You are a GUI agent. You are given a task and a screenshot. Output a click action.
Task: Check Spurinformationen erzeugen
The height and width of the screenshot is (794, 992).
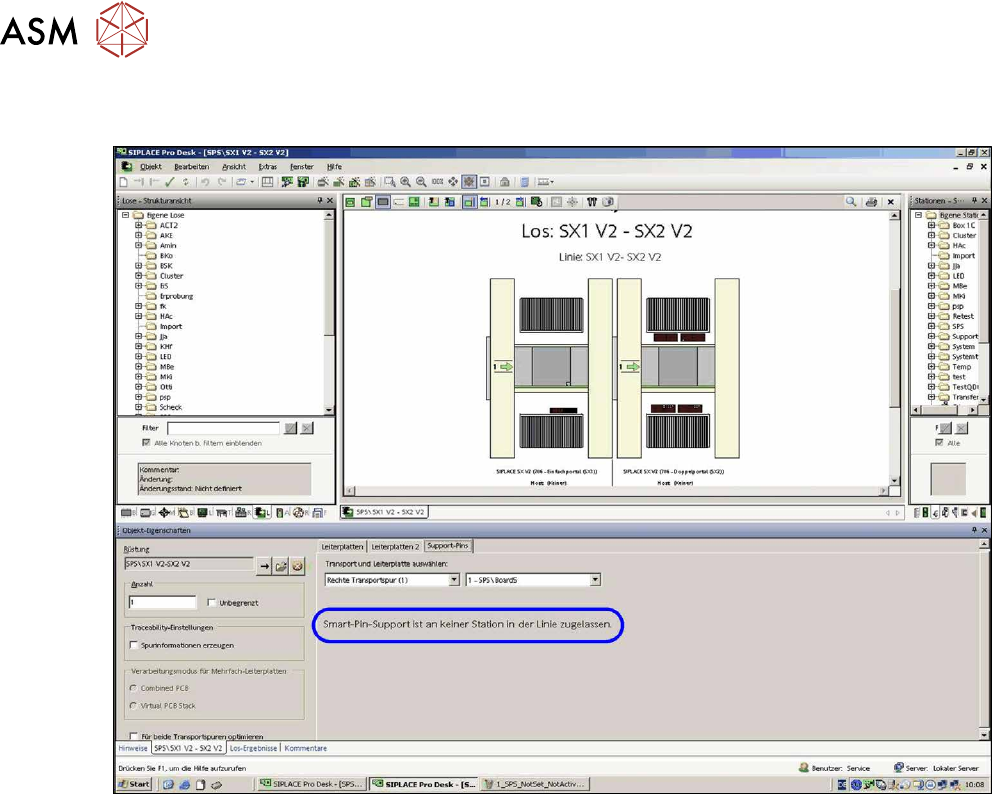pyautogui.click(x=133, y=645)
